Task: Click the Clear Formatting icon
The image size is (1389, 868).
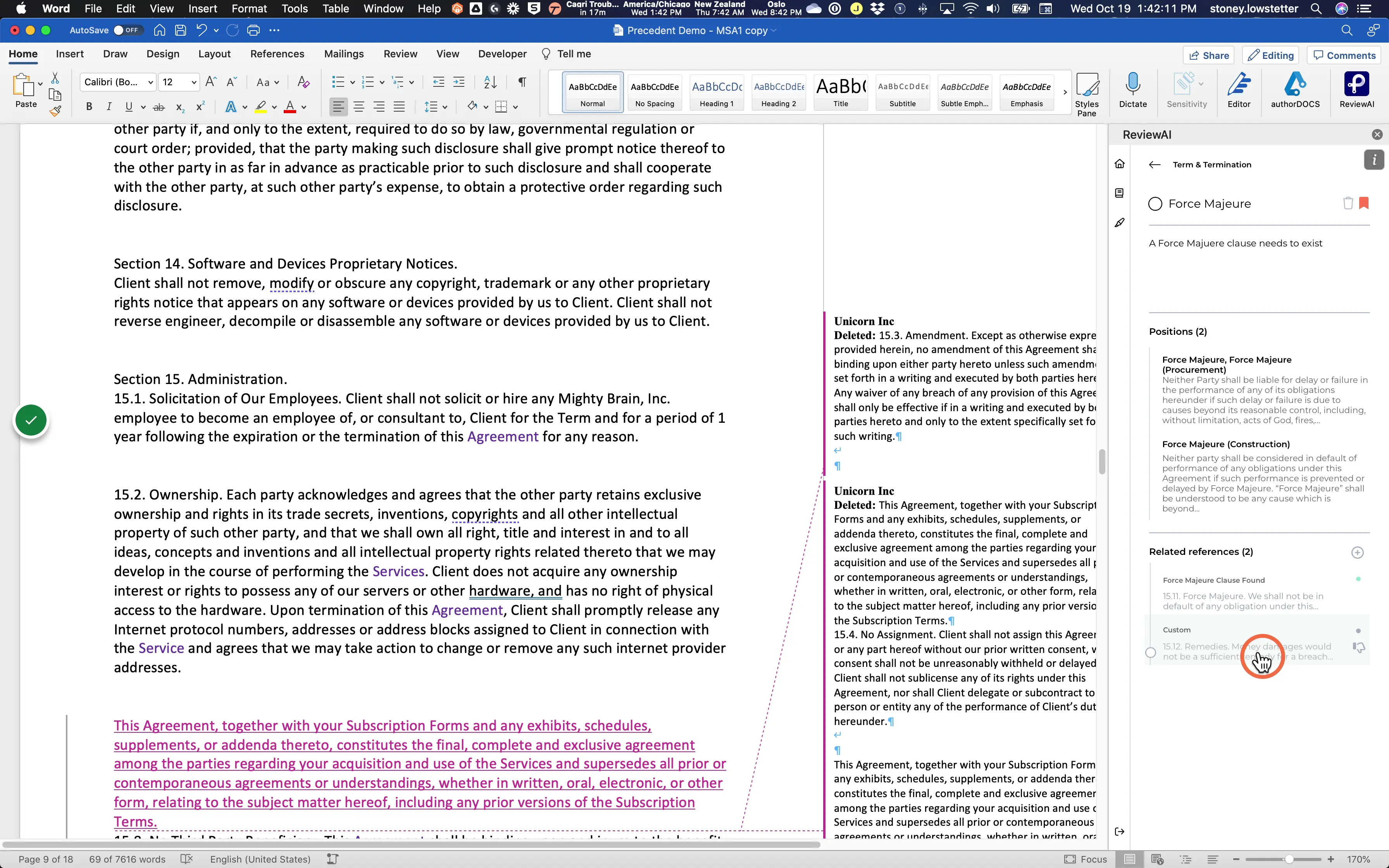Action: pos(303,82)
